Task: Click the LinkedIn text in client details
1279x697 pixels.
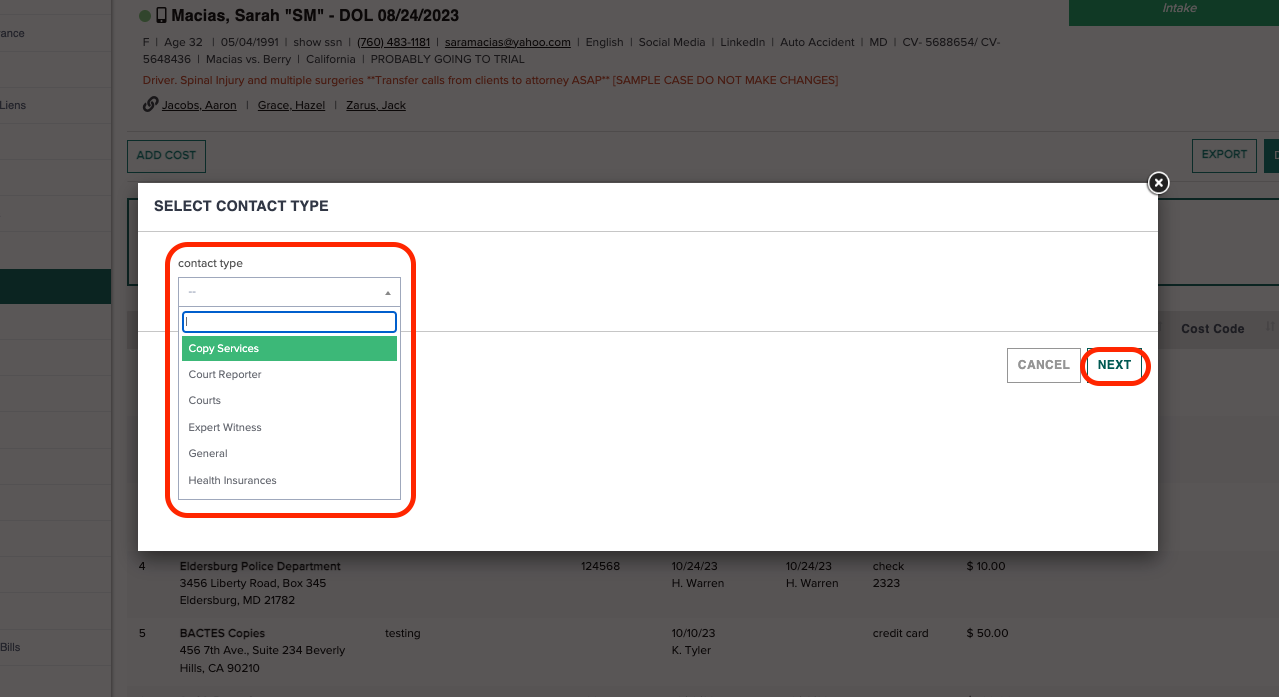Action: [743, 42]
